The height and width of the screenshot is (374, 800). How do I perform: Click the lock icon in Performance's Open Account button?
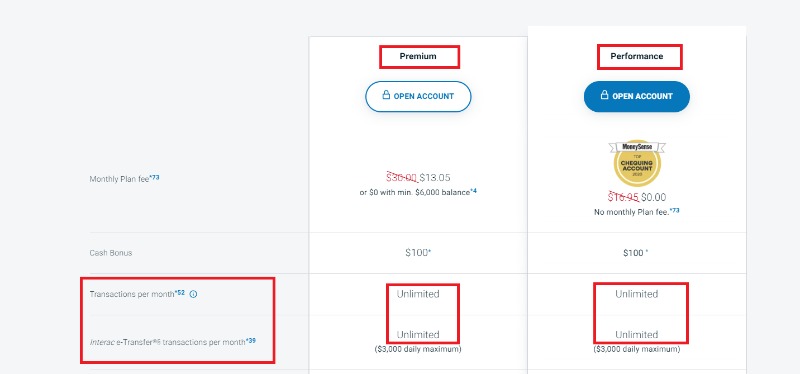coord(605,95)
